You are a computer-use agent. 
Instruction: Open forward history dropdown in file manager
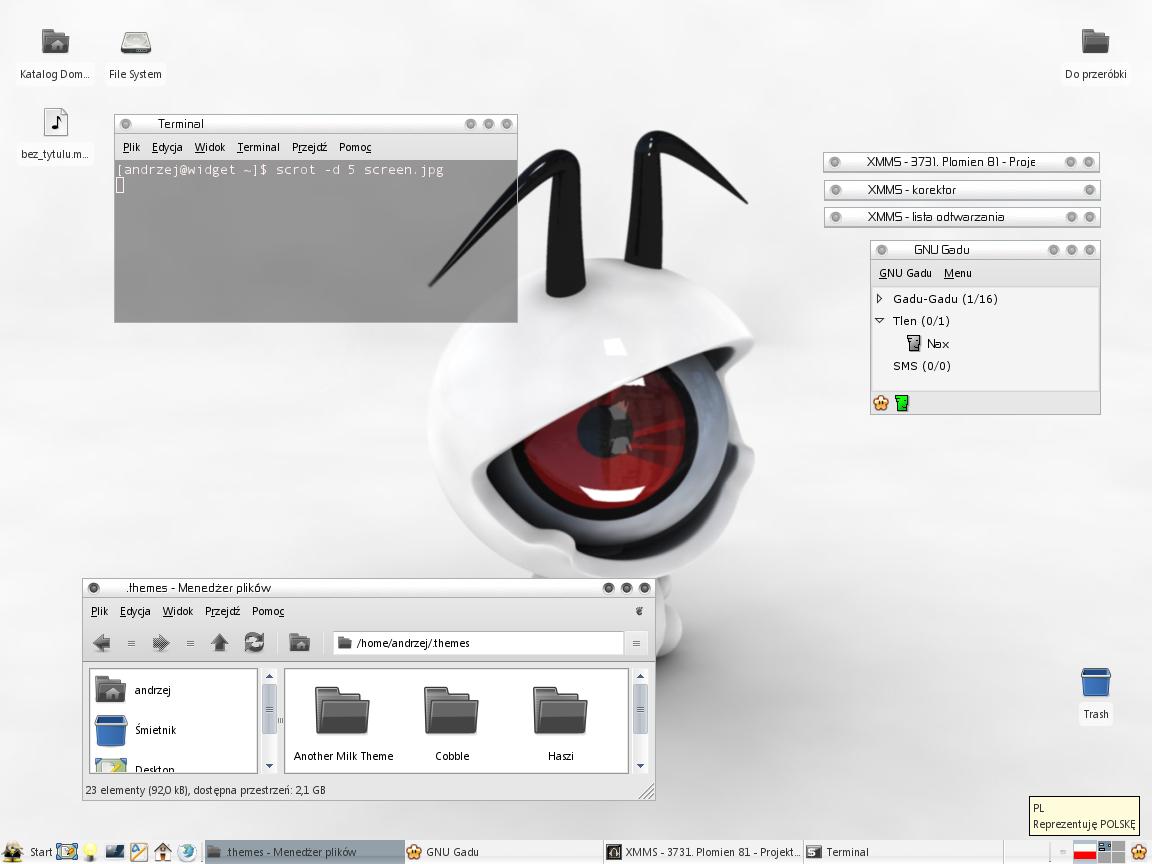[x=190, y=644]
